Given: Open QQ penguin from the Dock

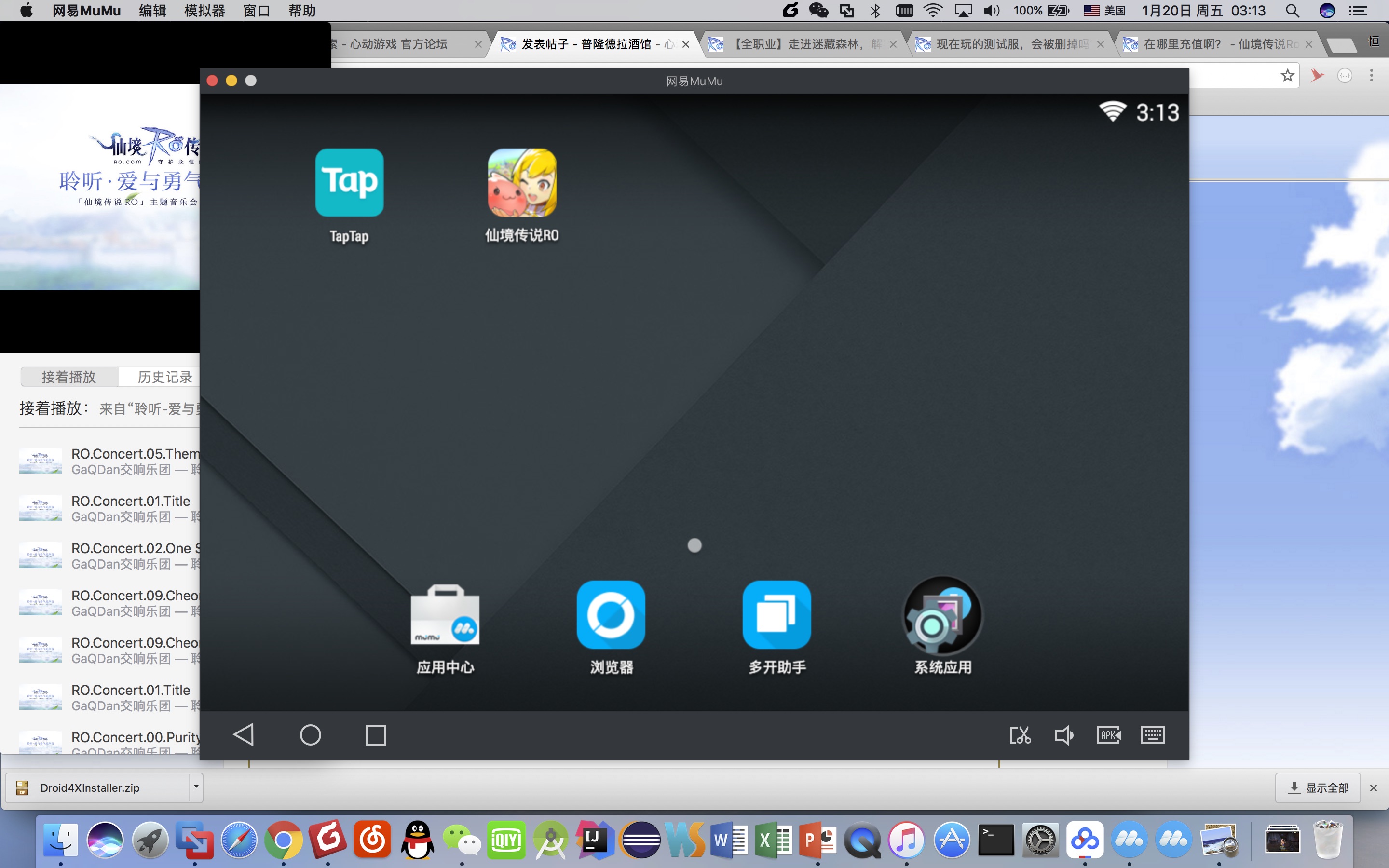Looking at the screenshot, I should pos(417,840).
